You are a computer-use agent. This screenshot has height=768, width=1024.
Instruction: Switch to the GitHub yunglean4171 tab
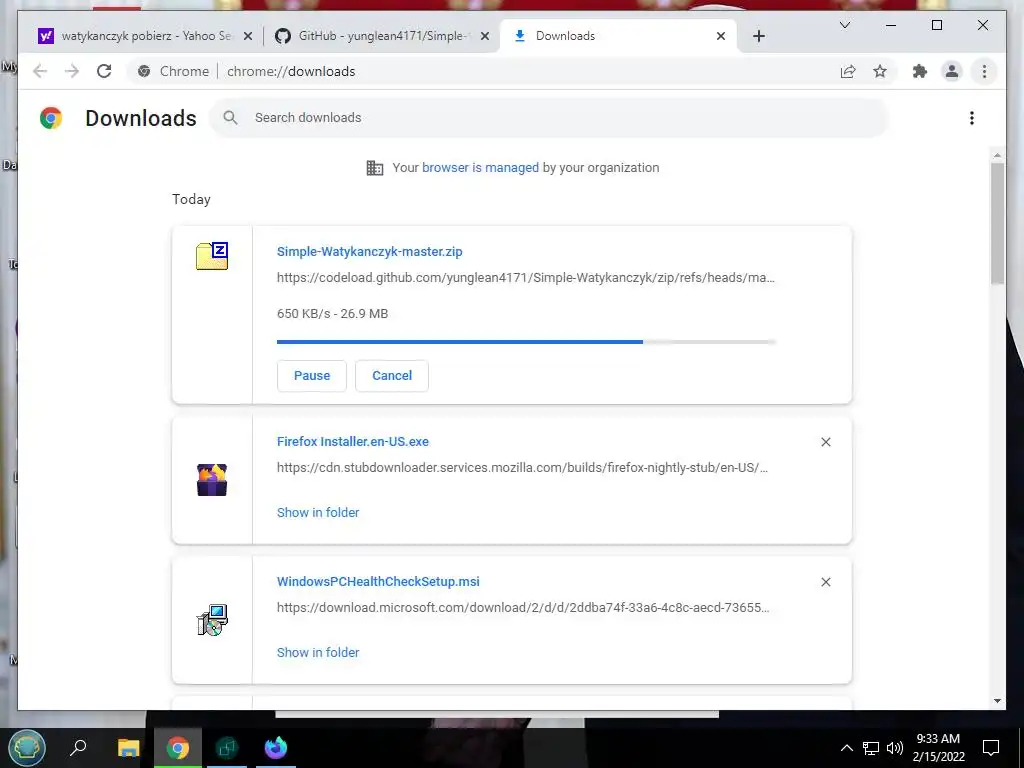[x=382, y=36]
